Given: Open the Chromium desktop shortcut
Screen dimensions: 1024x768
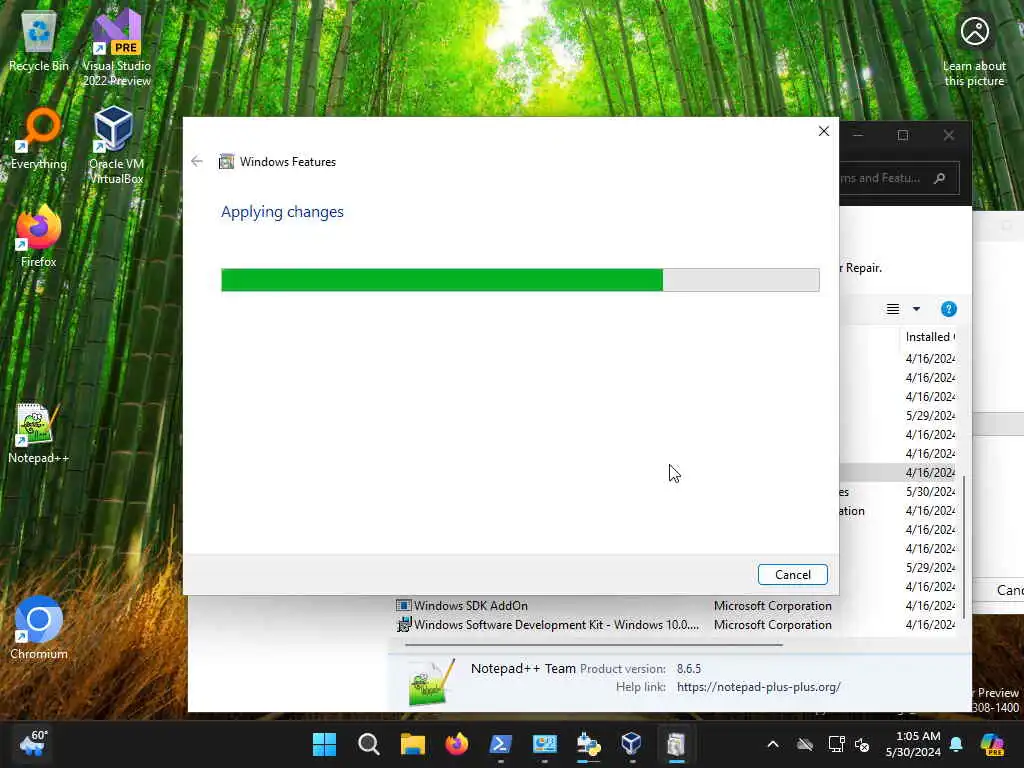Looking at the screenshot, I should tap(39, 628).
